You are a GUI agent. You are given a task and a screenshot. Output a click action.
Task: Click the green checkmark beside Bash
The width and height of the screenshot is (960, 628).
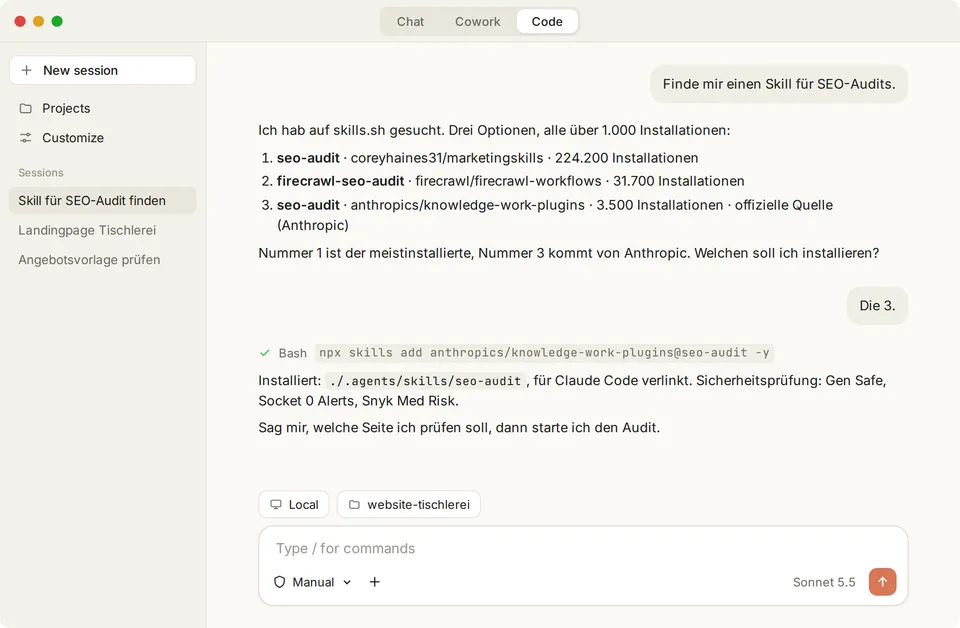pyautogui.click(x=264, y=353)
